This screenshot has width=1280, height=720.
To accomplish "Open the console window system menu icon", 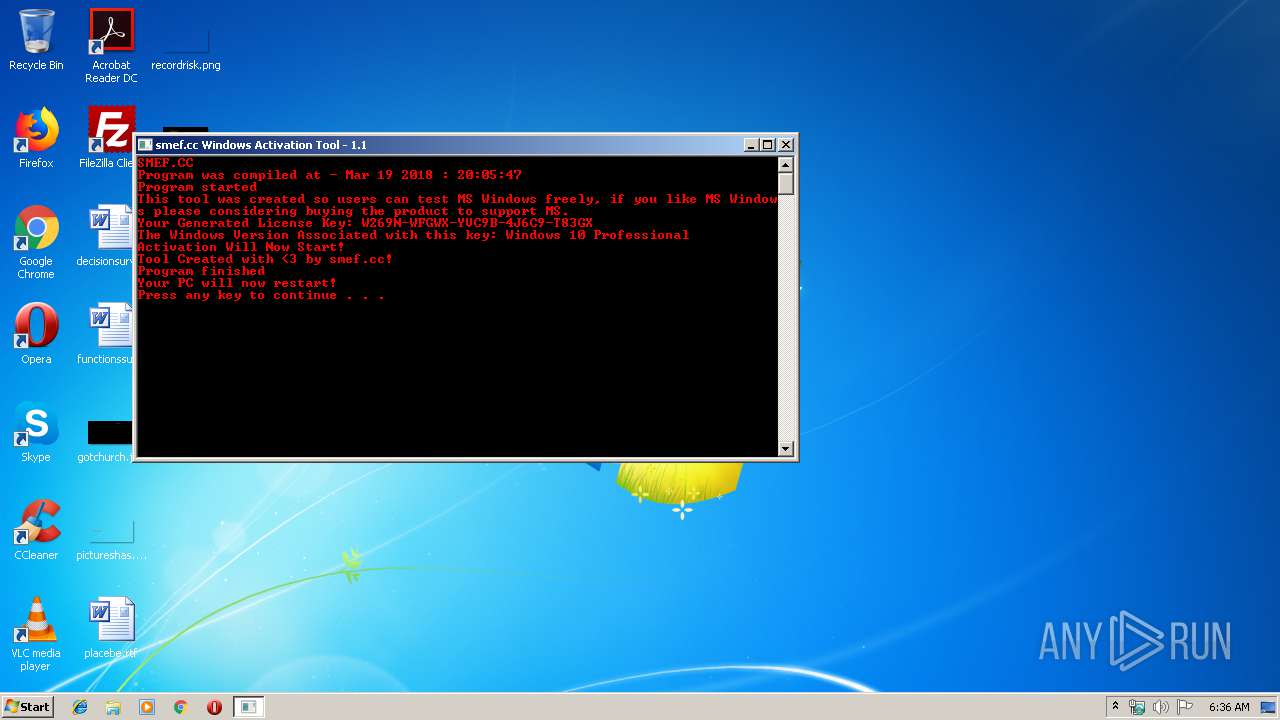I will [145, 145].
